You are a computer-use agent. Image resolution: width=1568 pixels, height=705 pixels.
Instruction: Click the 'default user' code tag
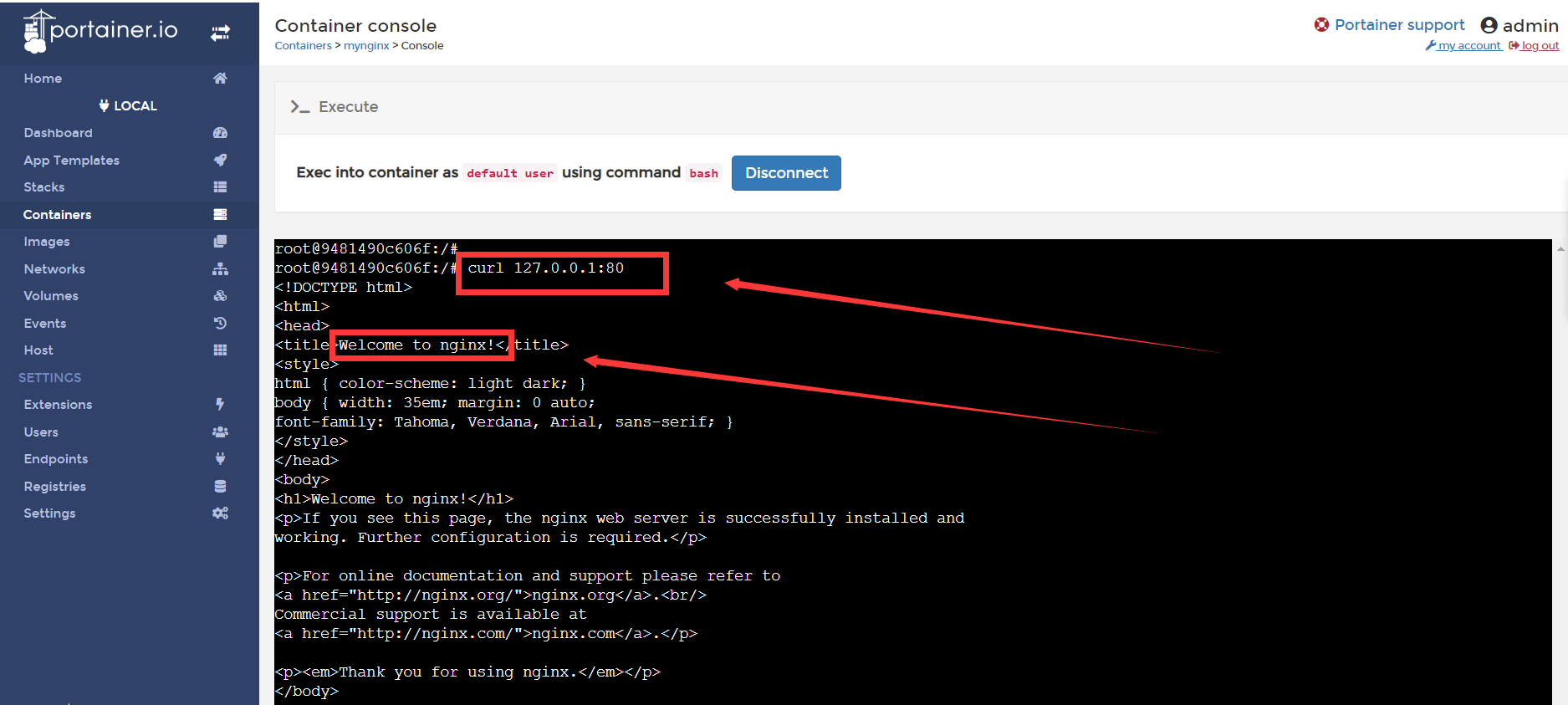pos(510,173)
